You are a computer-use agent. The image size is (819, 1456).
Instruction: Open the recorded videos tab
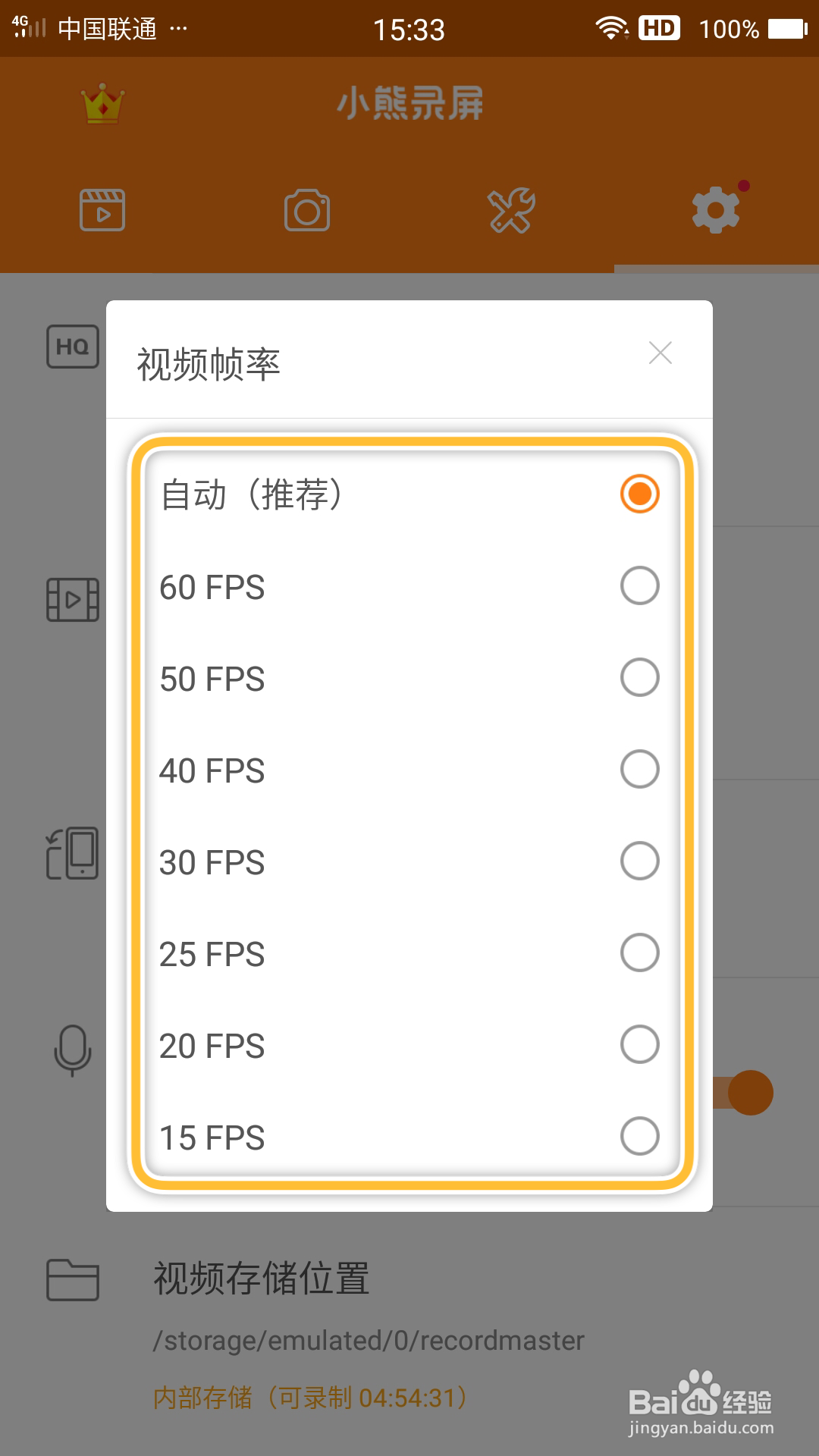[x=102, y=210]
